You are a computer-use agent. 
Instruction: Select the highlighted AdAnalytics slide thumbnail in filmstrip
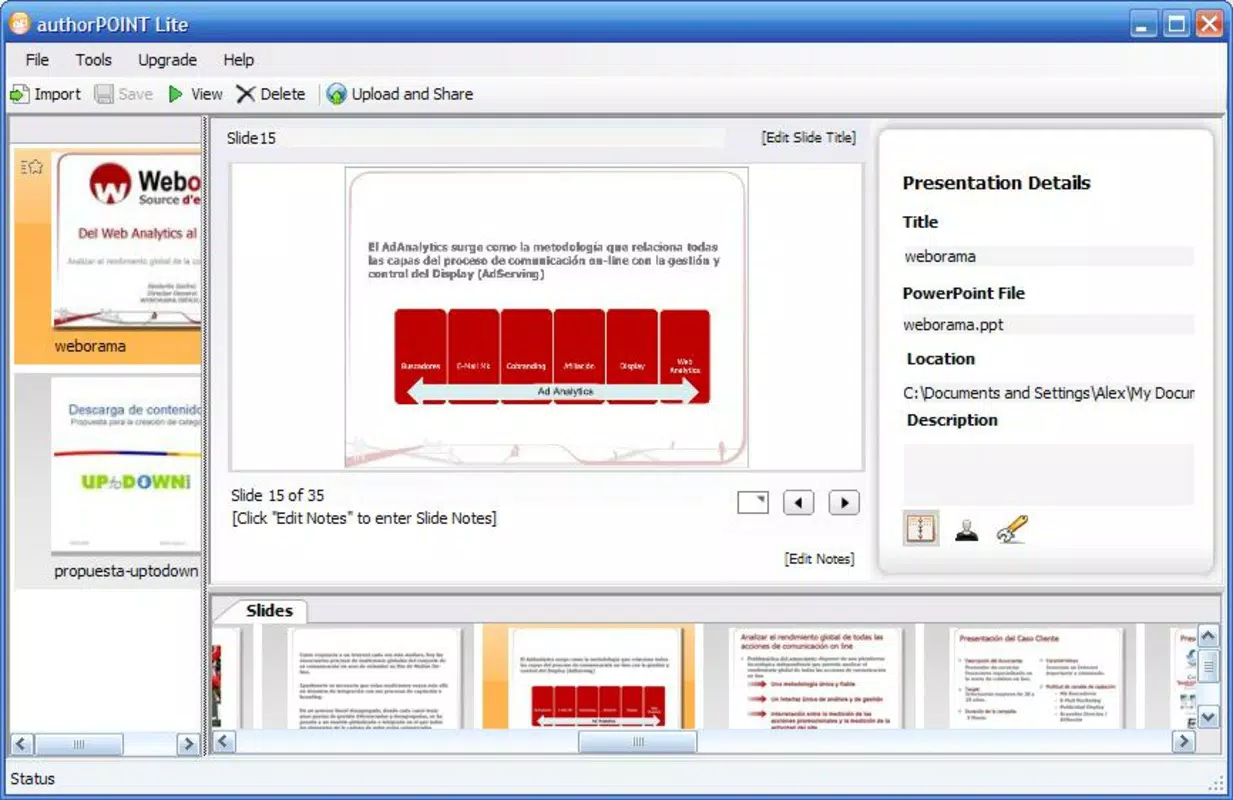click(x=589, y=678)
